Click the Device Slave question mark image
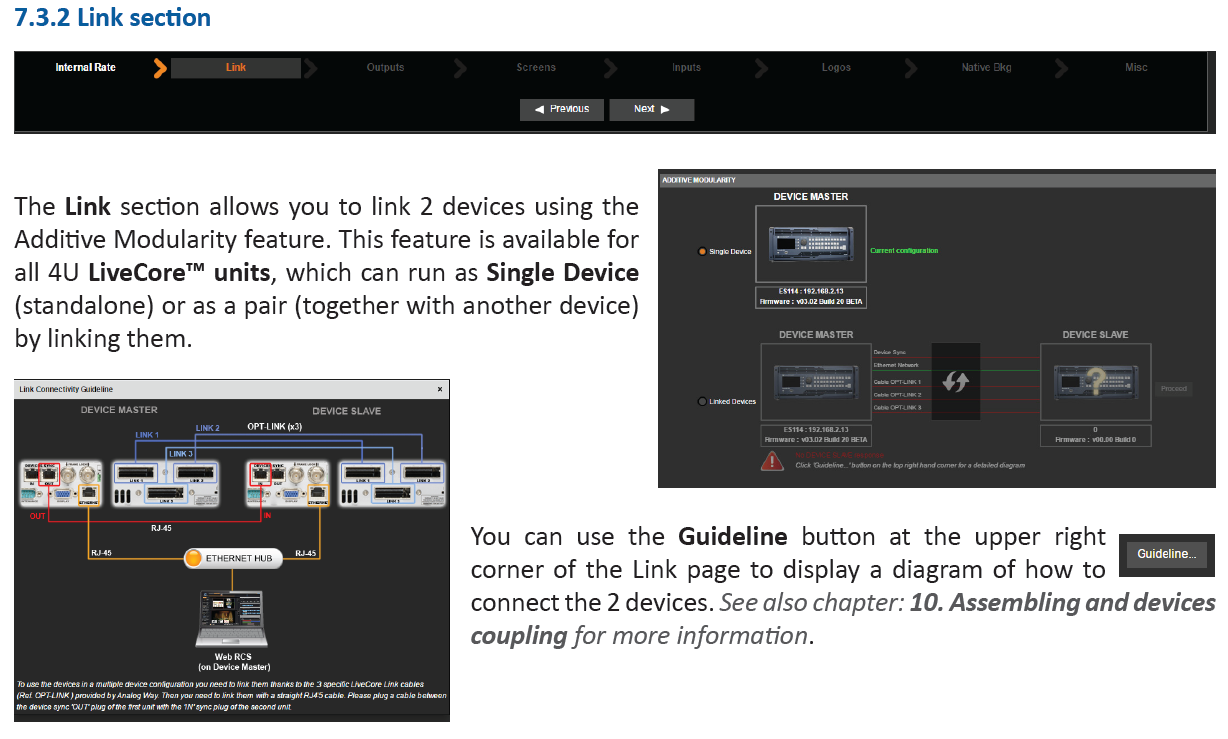Viewport: 1228px width, 739px height. [x=1095, y=382]
